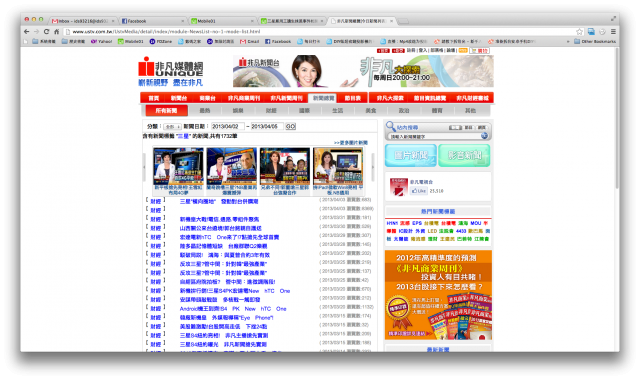Image resolution: width=640 pixels, height=380 pixels.
Task: Select the 娛樂 news category tab
Action: 238,111
